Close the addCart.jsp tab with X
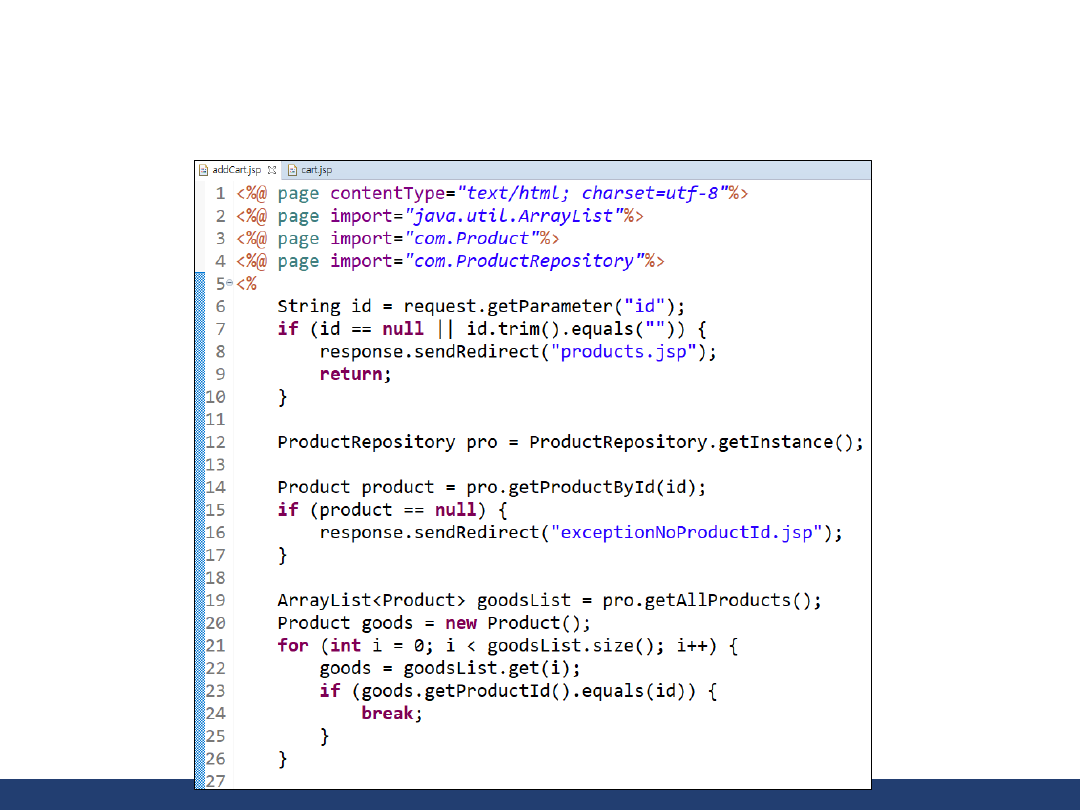Screen dimensions: 1080x810 point(272,171)
